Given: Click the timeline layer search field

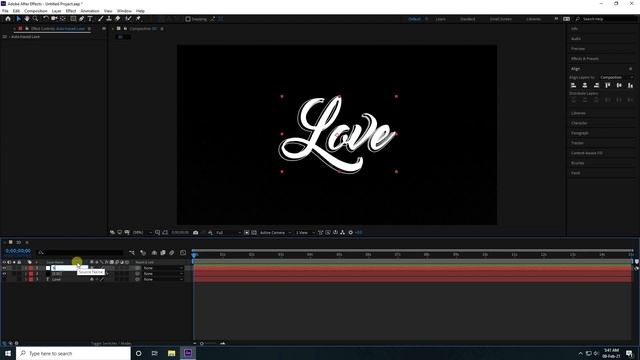Looking at the screenshot, I should (x=80, y=253).
